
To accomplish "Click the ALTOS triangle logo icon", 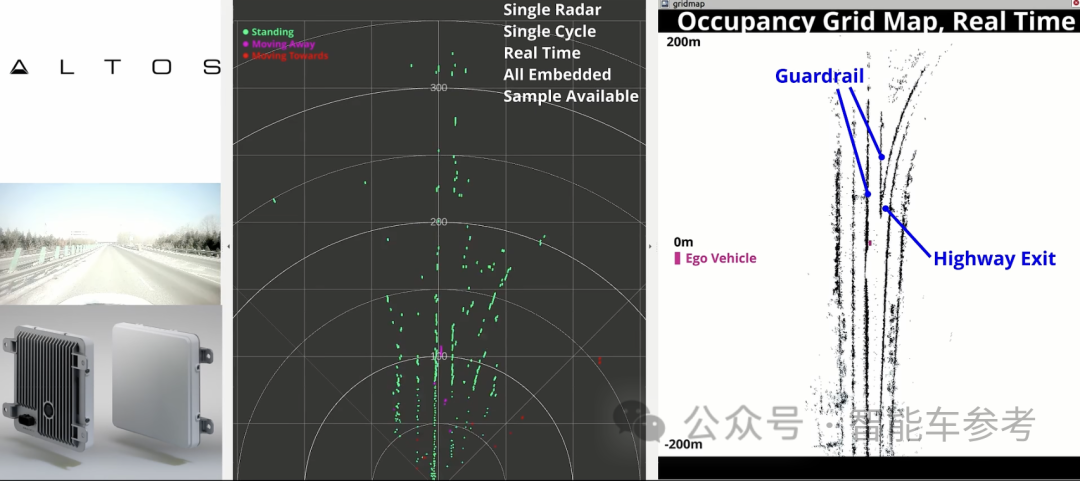I will pyautogui.click(x=19, y=67).
